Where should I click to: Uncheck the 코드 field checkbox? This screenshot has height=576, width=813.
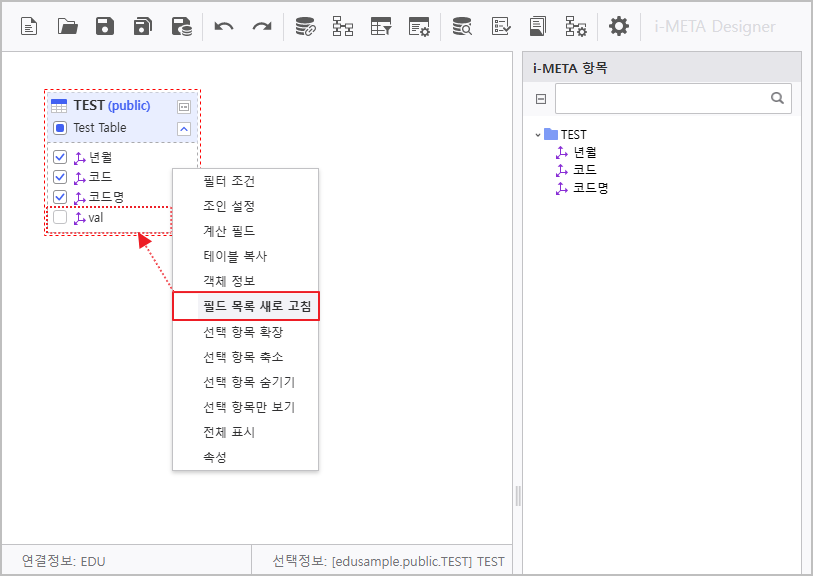(60, 177)
